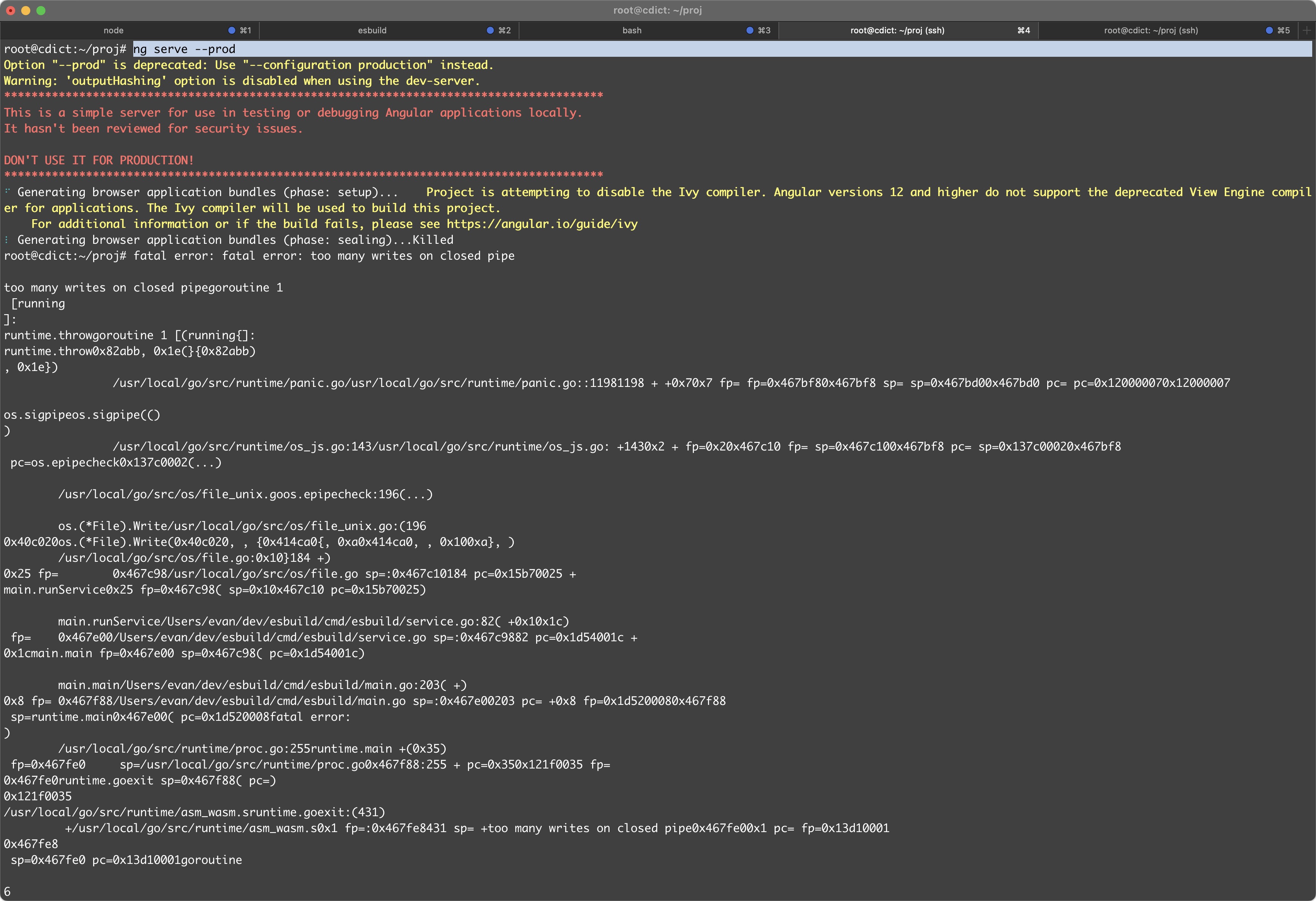Image resolution: width=1316 pixels, height=901 pixels.
Task: Click fifth tab's blue activity dot
Action: (x=1269, y=31)
